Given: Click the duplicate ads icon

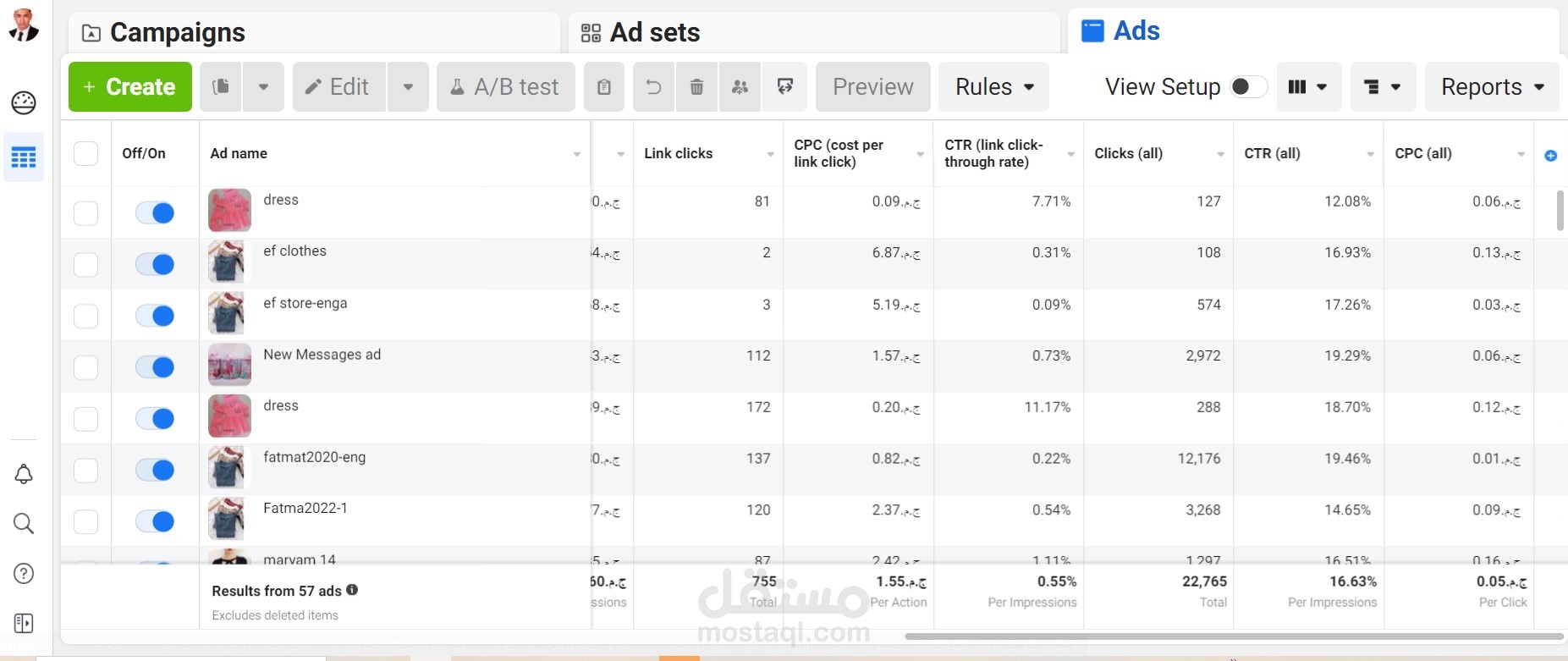Looking at the screenshot, I should (x=221, y=86).
